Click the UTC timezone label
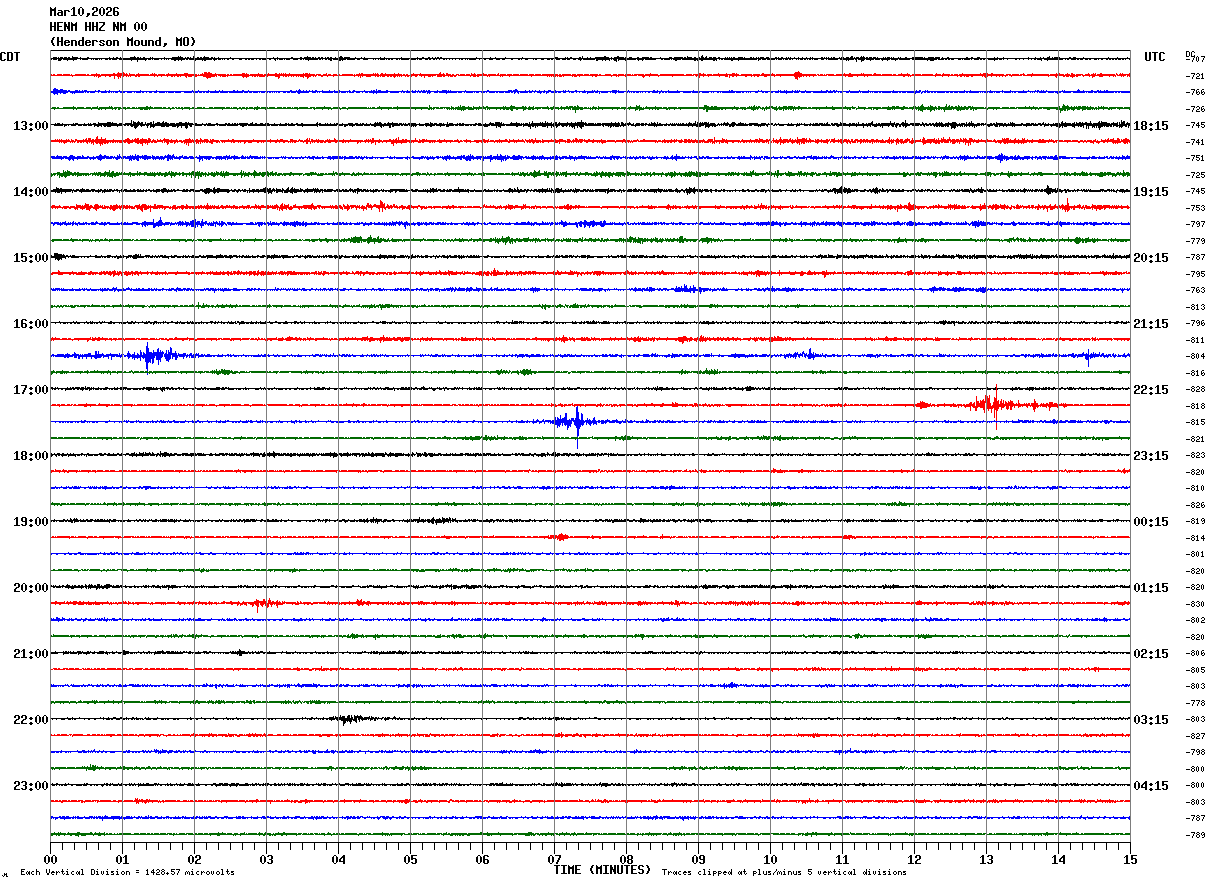 1155,57
